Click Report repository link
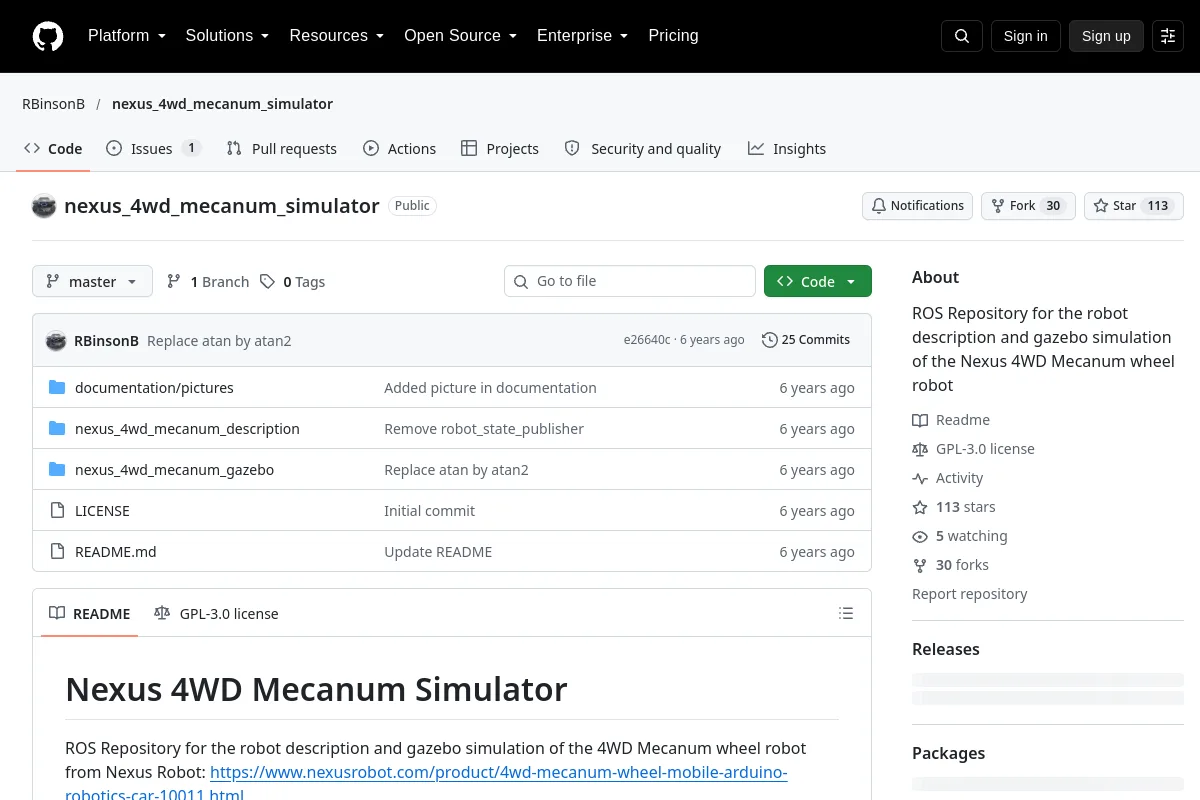Screen dimensions: 1200x800 969,594
